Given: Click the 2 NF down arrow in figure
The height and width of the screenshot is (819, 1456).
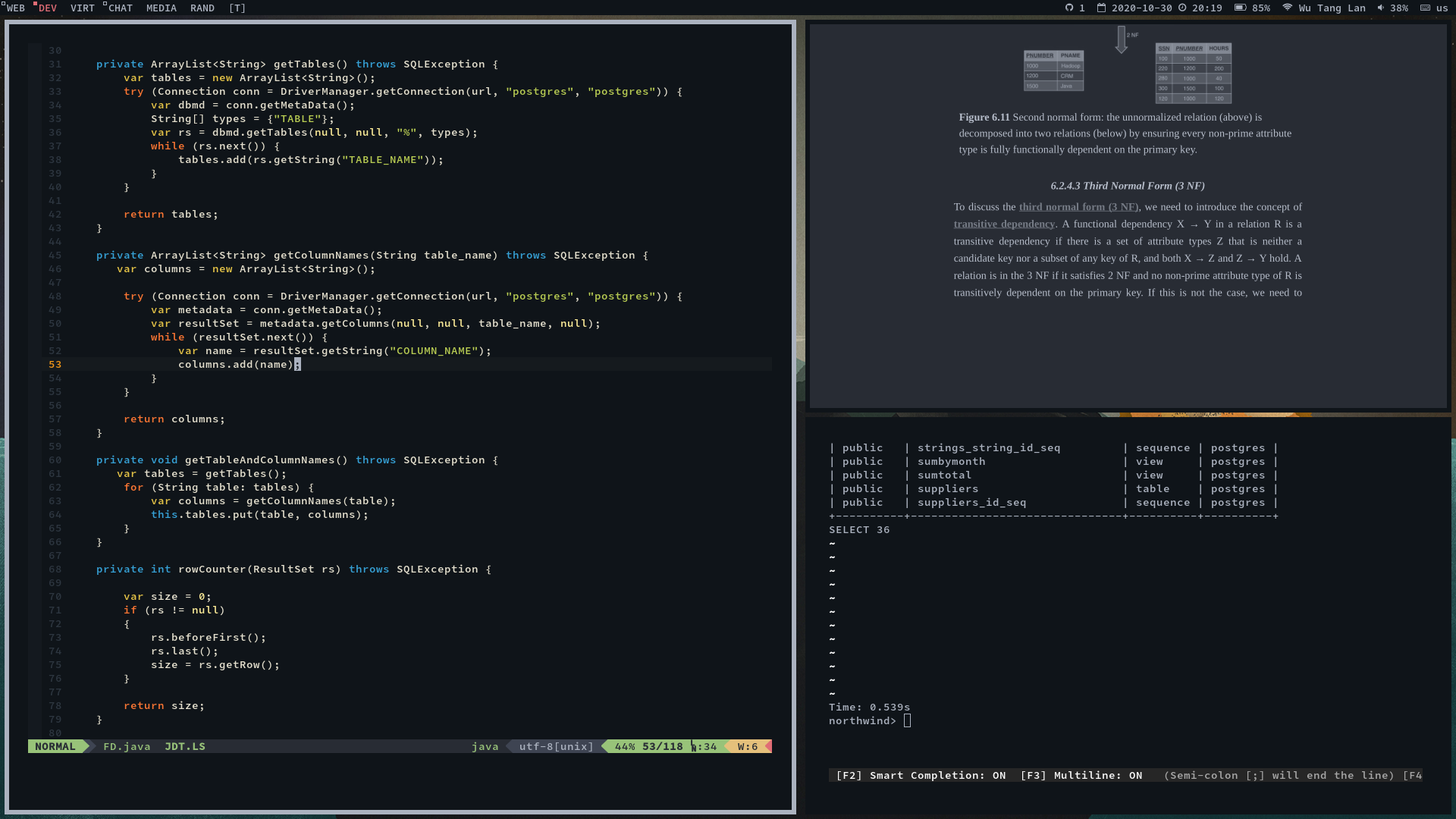Looking at the screenshot, I should 1121,39.
